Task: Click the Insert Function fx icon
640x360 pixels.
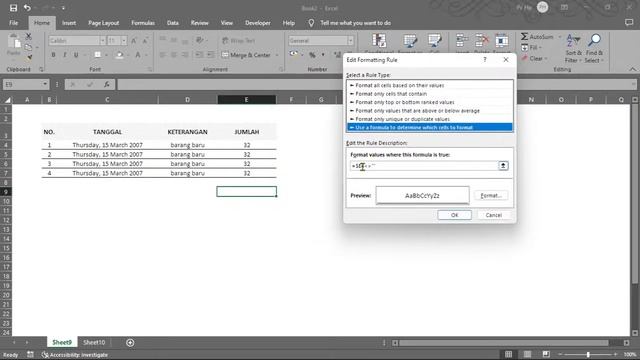Action: pyautogui.click(x=107, y=84)
